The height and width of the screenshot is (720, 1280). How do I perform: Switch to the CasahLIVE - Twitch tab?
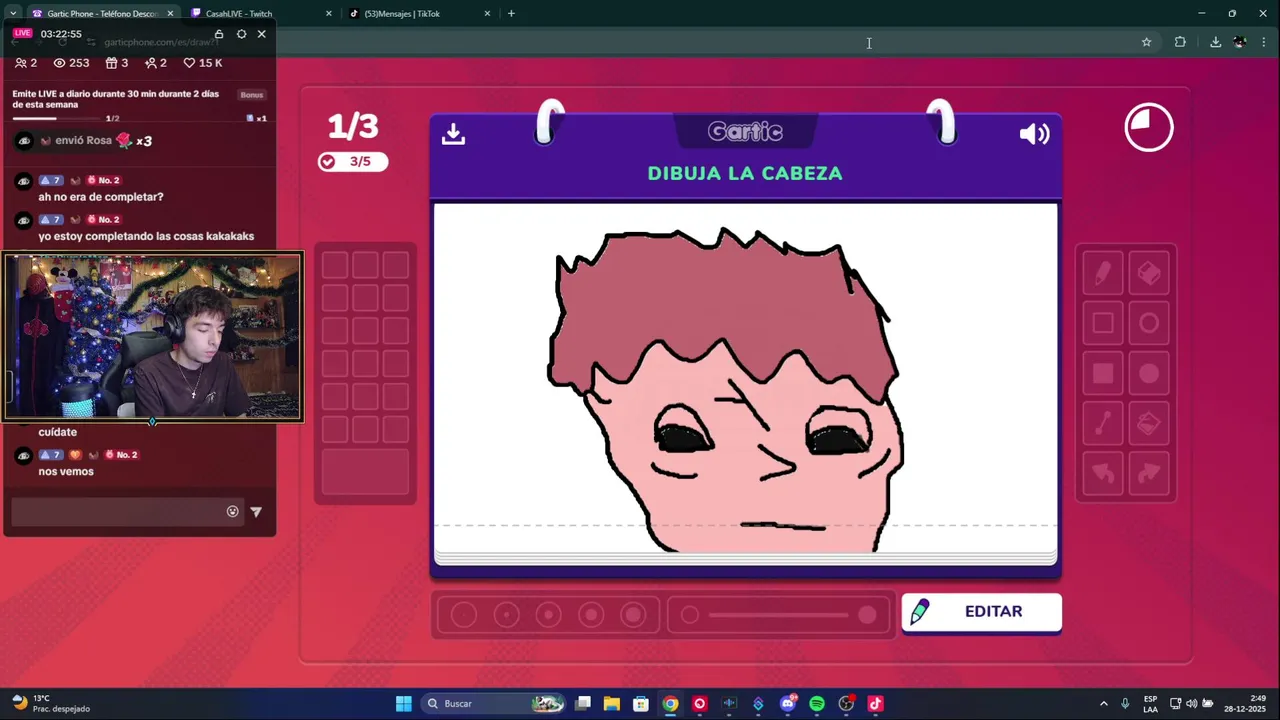click(260, 14)
